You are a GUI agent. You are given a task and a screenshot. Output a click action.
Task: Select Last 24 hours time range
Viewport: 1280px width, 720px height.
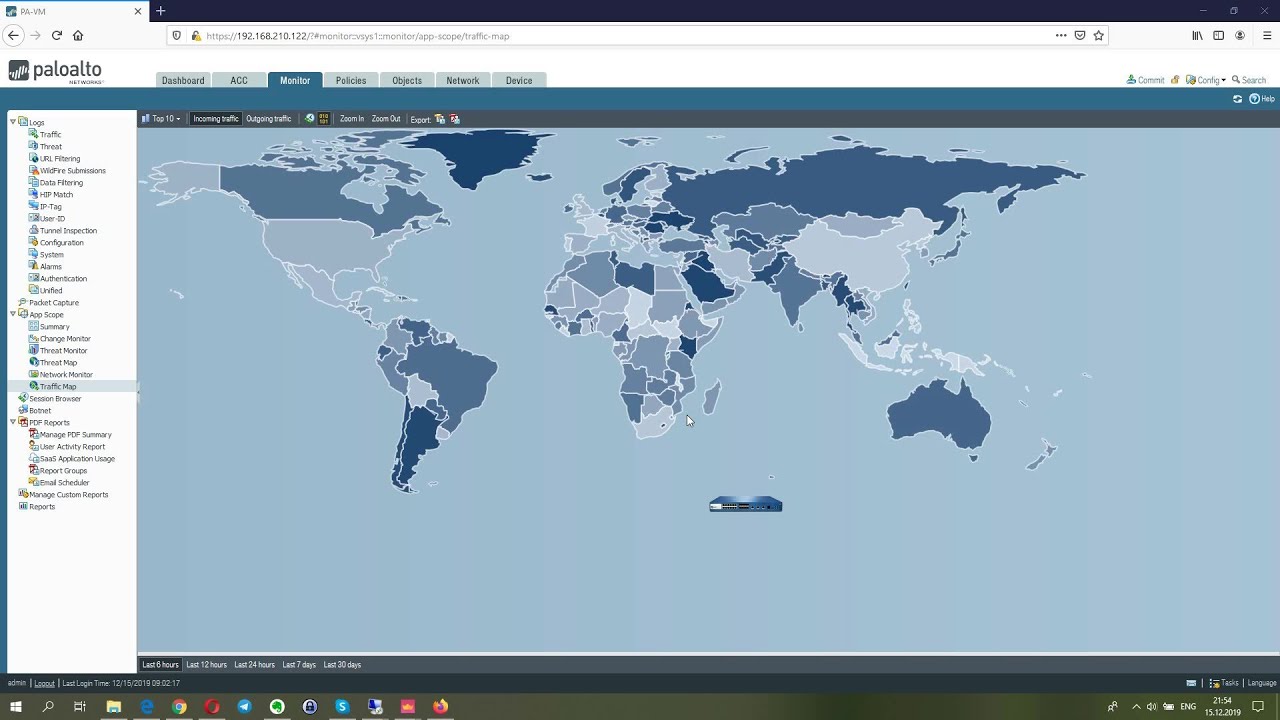(254, 665)
